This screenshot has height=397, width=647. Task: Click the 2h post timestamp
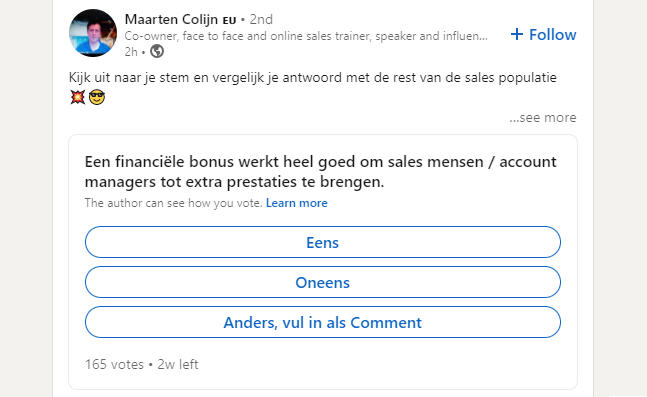[131, 52]
